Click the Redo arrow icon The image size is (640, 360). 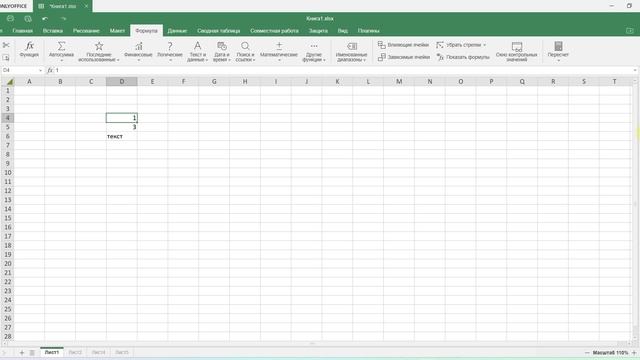click(63, 18)
